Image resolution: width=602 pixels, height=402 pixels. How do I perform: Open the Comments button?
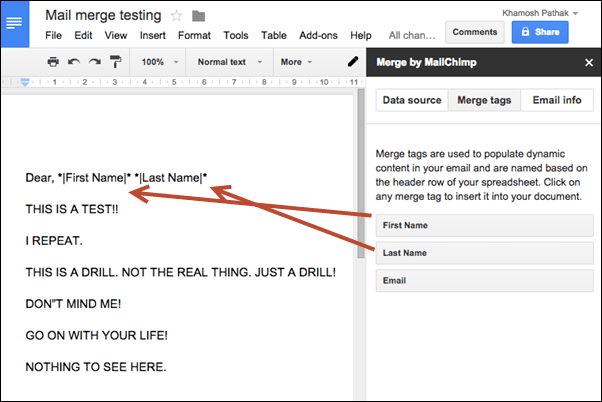click(475, 32)
